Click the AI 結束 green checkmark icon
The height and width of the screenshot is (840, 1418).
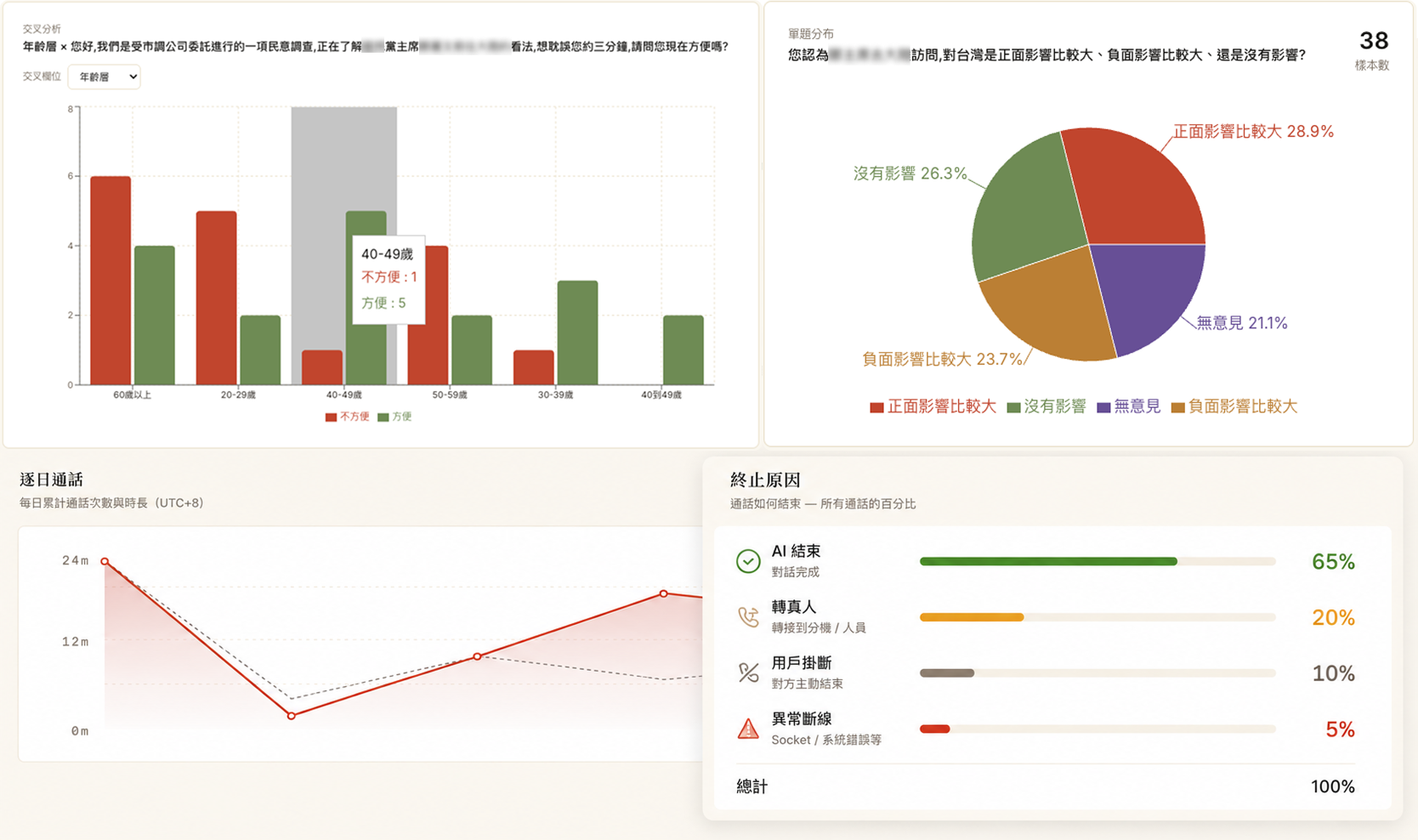click(x=748, y=561)
